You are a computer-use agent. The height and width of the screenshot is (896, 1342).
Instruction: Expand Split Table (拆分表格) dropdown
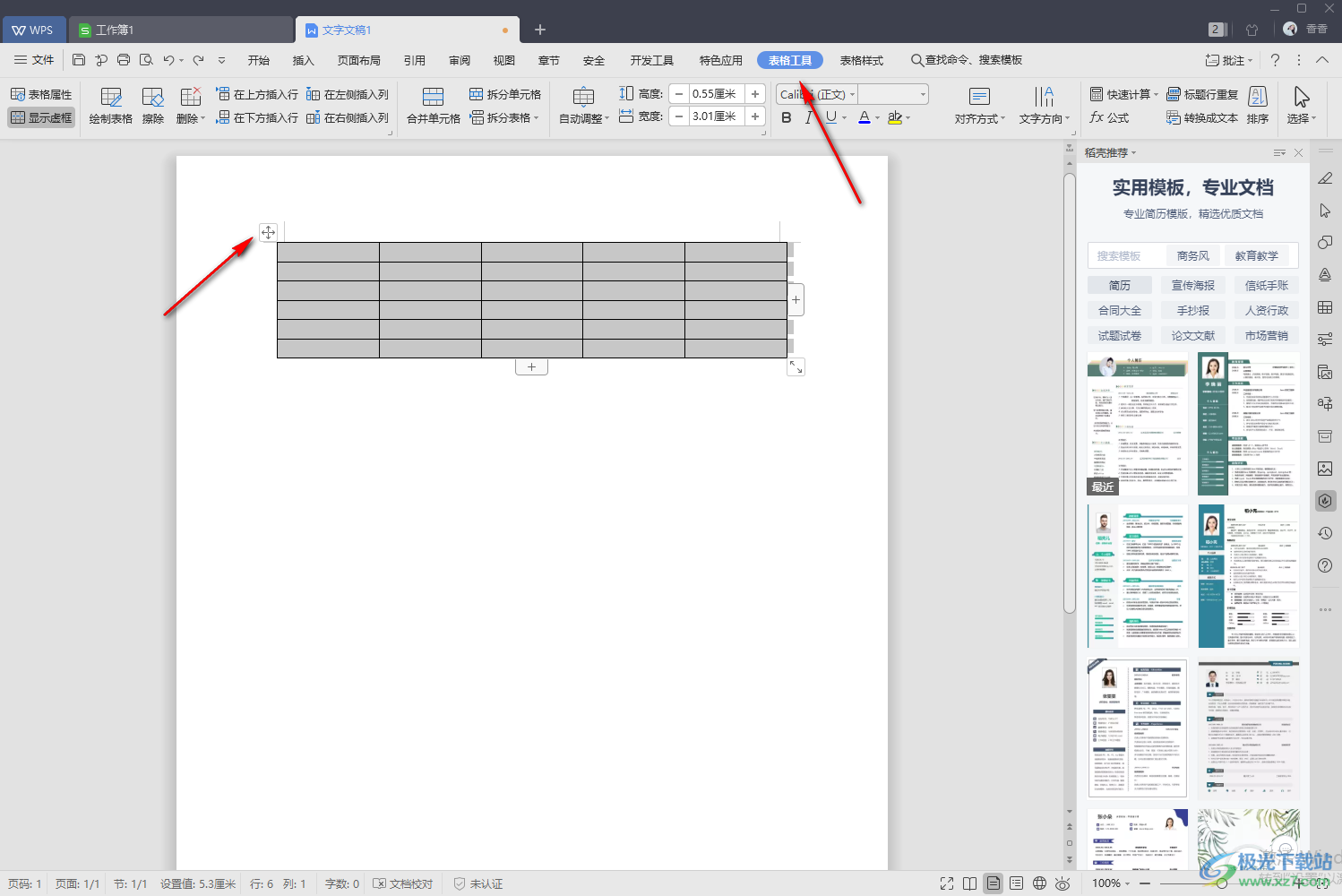click(505, 117)
